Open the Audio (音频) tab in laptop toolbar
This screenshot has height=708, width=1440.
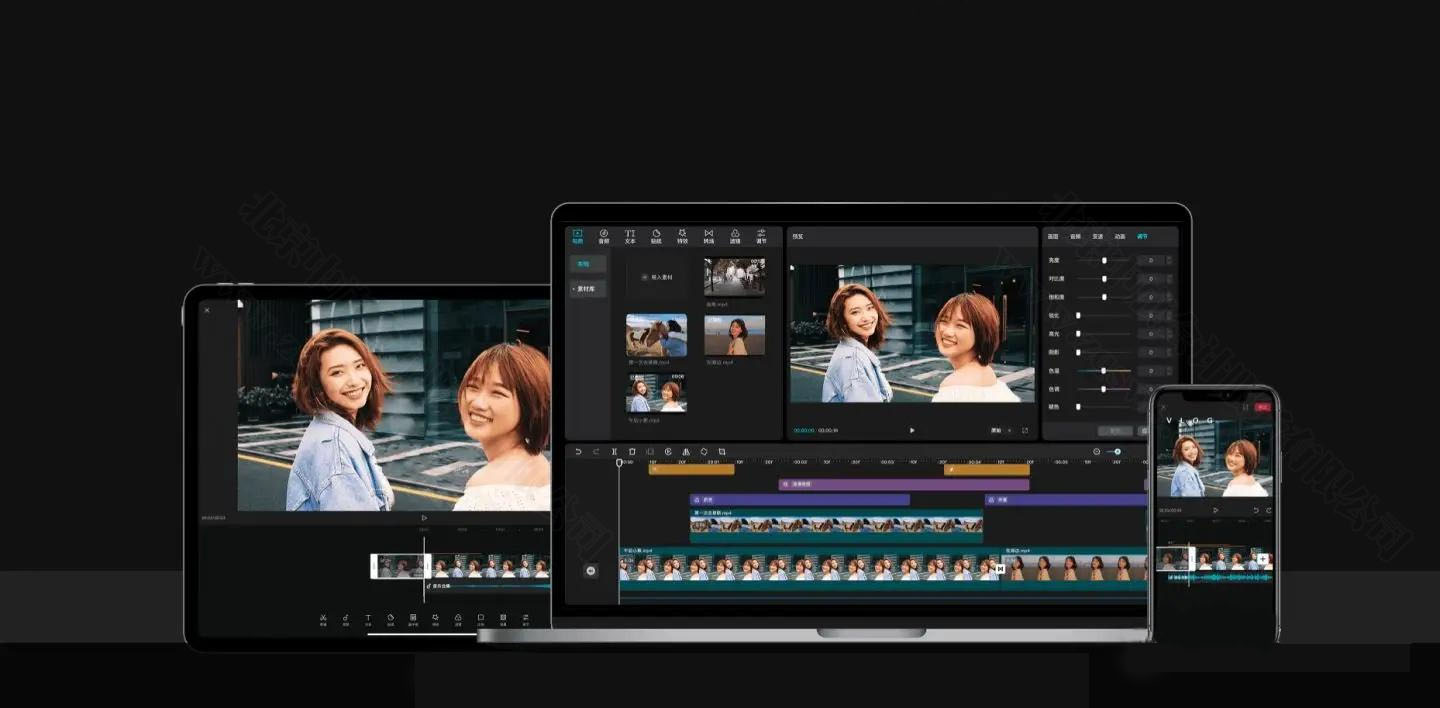(x=604, y=236)
